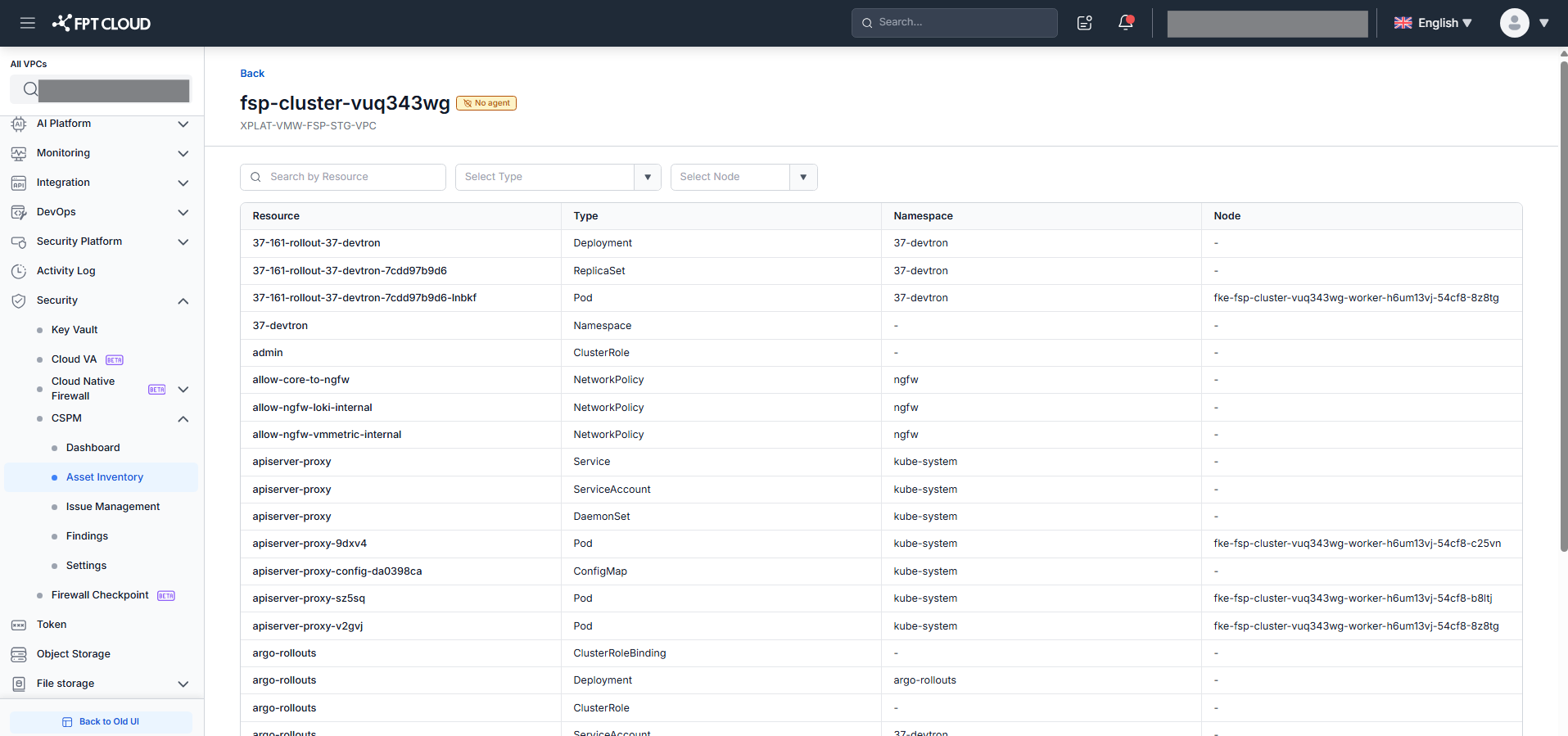The height and width of the screenshot is (736, 1568).
Task: Click the Security Platform icon
Action: [x=19, y=242]
